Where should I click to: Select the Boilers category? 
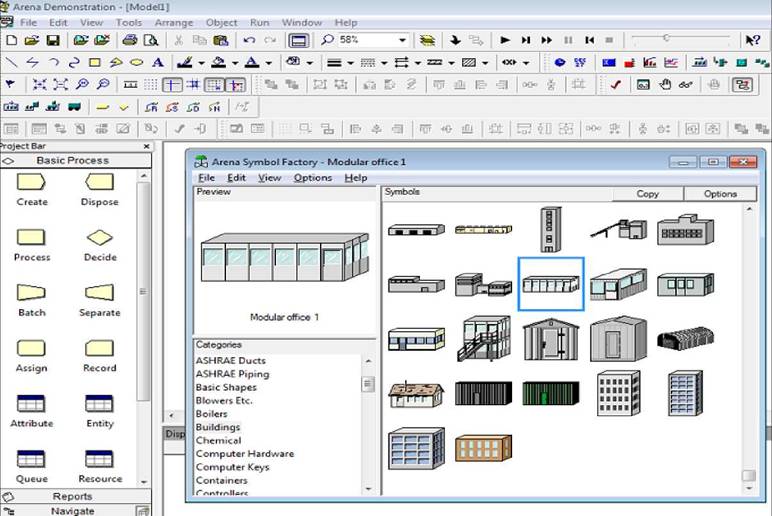[x=211, y=414]
